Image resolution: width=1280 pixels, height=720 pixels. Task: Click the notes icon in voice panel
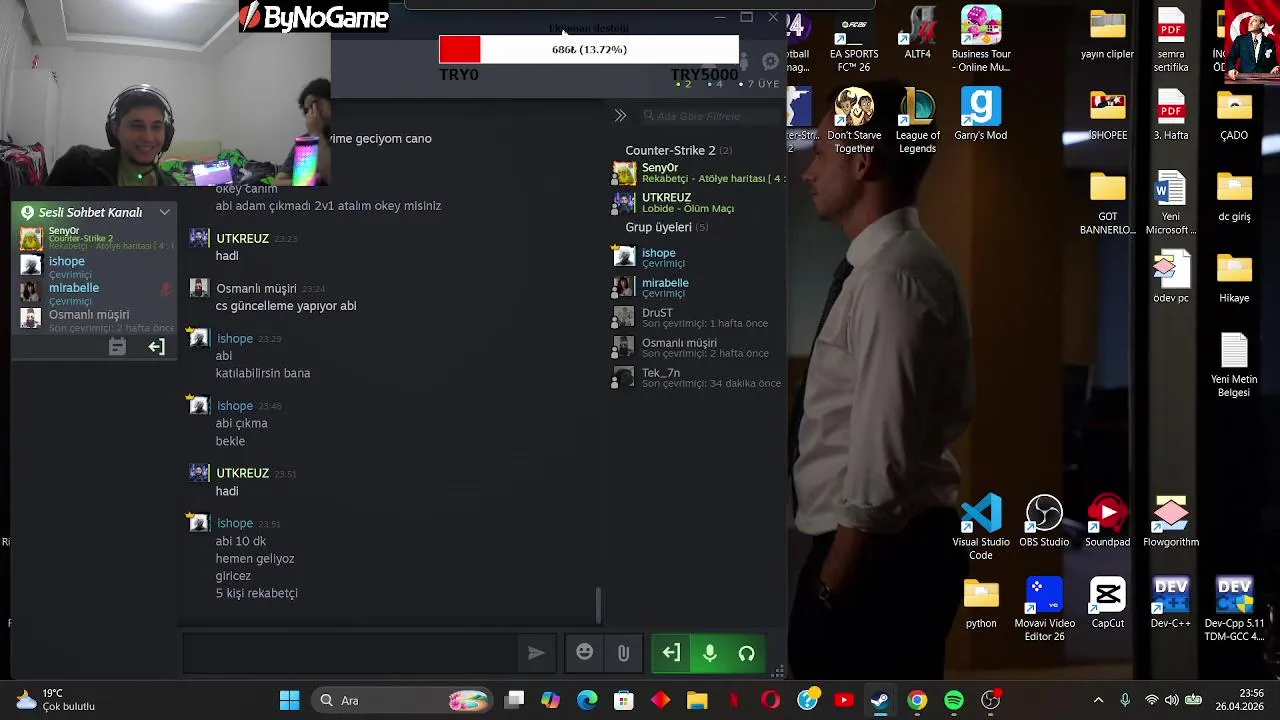[x=117, y=347]
